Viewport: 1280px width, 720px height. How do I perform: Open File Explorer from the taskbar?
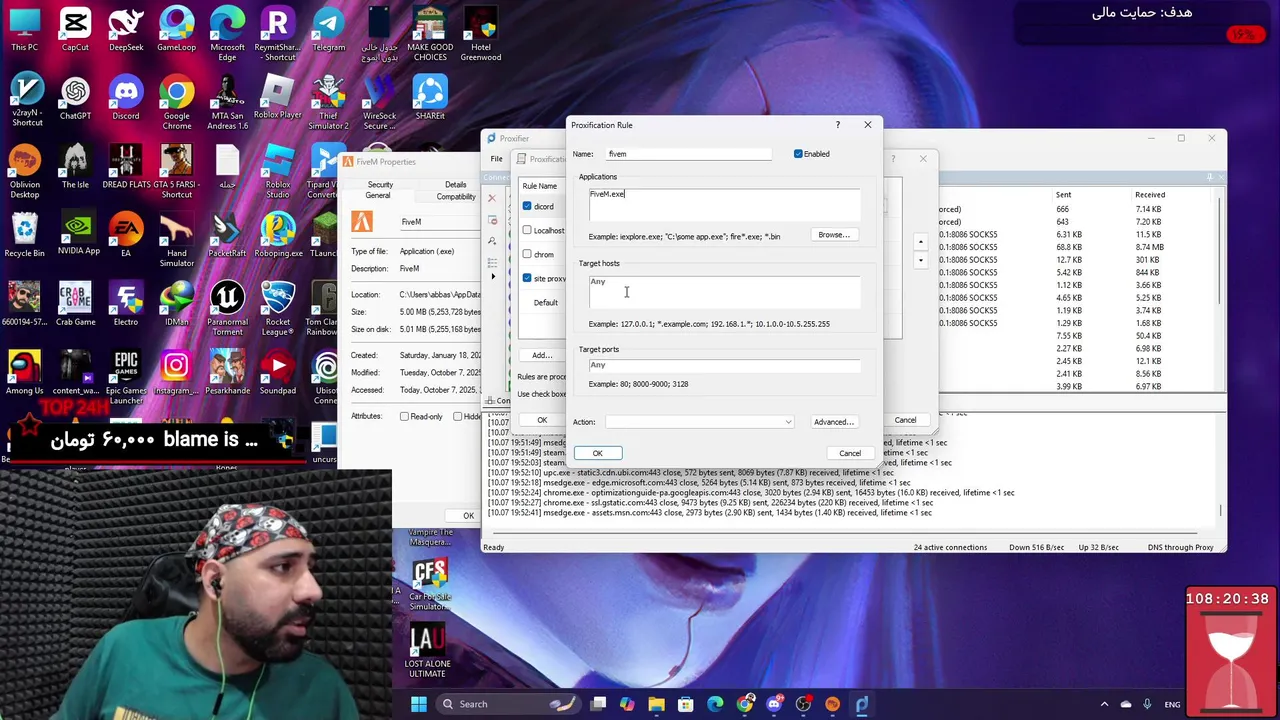(657, 704)
